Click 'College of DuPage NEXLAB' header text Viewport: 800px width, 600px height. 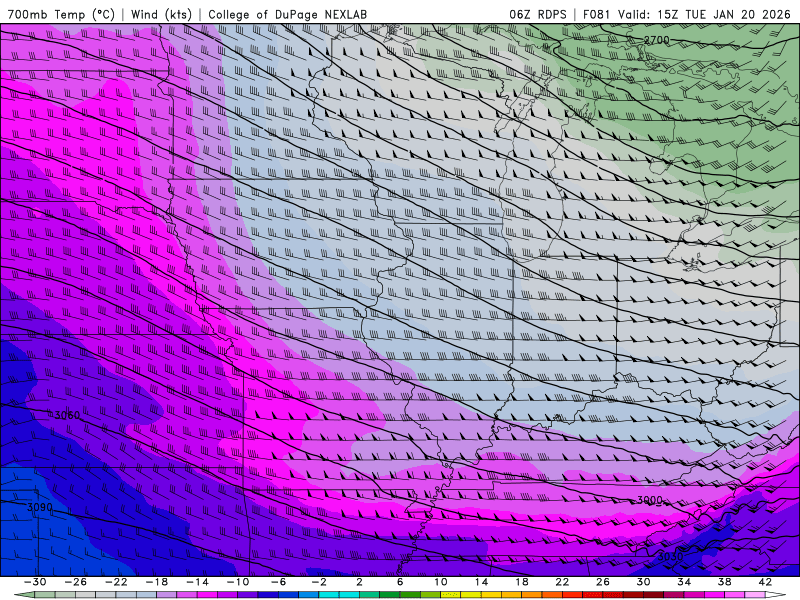287,14
